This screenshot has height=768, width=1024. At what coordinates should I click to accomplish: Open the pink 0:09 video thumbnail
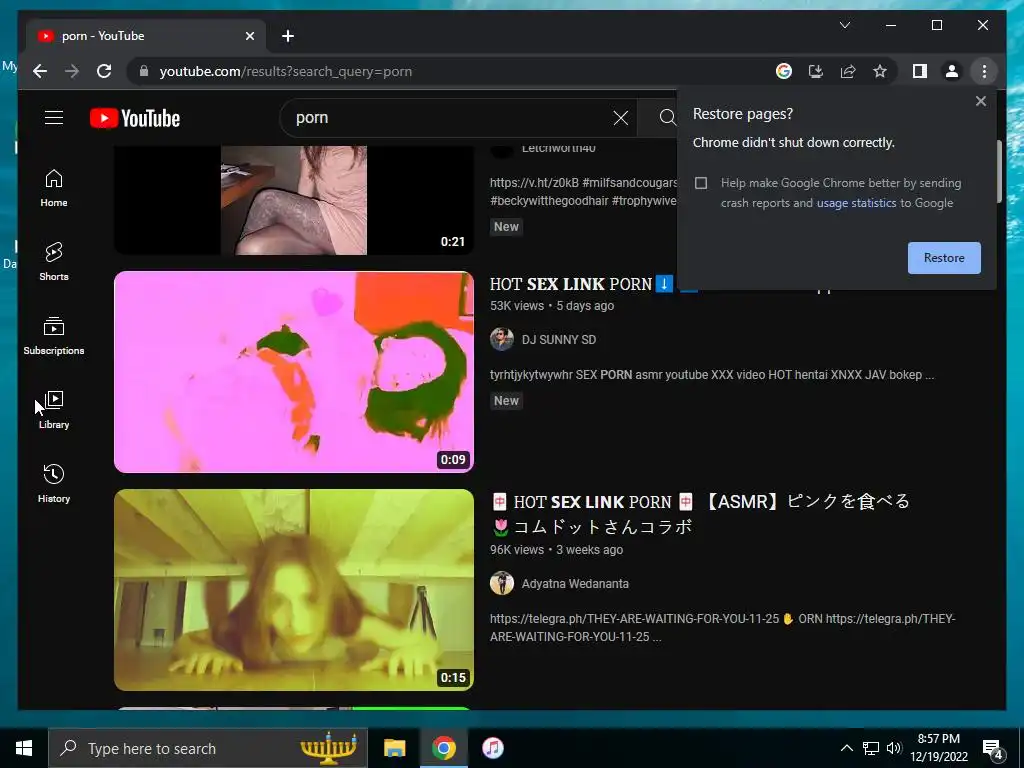pyautogui.click(x=294, y=372)
